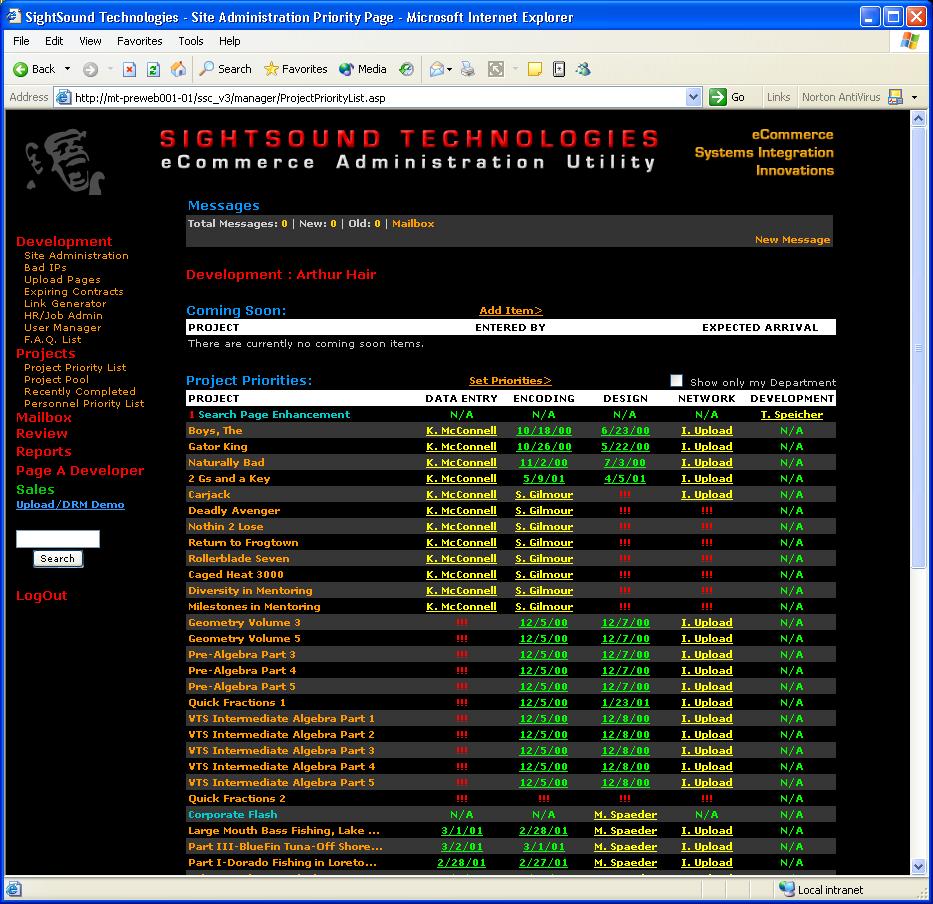
Task: Open Recently Completed in the sidebar
Action: 80,392
